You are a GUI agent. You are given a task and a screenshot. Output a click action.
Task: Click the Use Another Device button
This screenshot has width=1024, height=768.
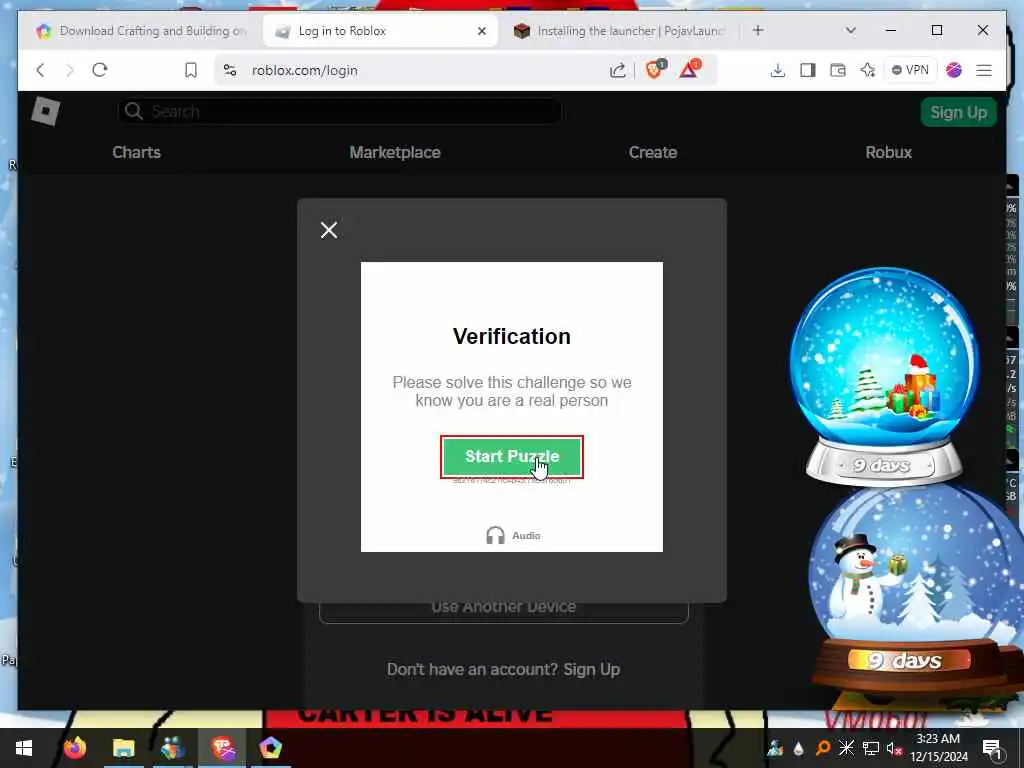(504, 609)
